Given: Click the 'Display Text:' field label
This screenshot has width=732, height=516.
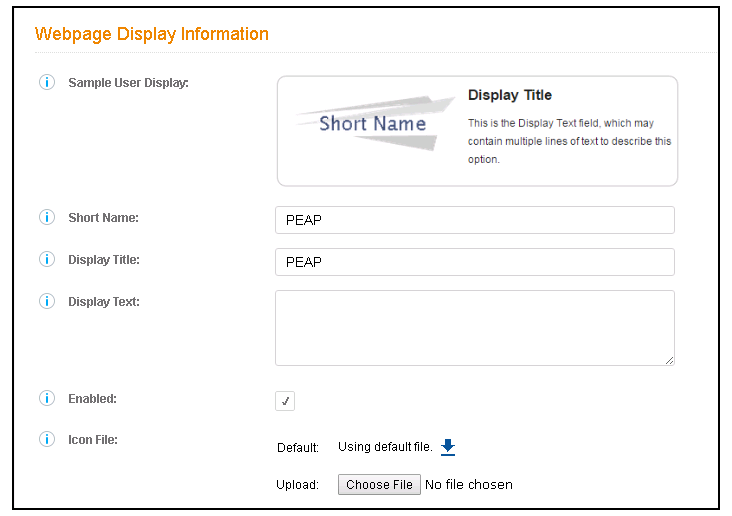Looking at the screenshot, I should click(x=104, y=302).
